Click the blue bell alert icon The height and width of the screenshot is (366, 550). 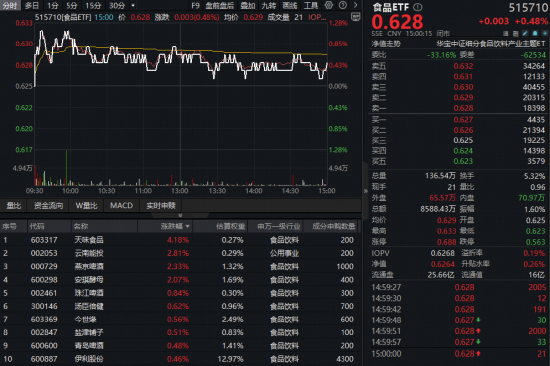tap(535, 33)
